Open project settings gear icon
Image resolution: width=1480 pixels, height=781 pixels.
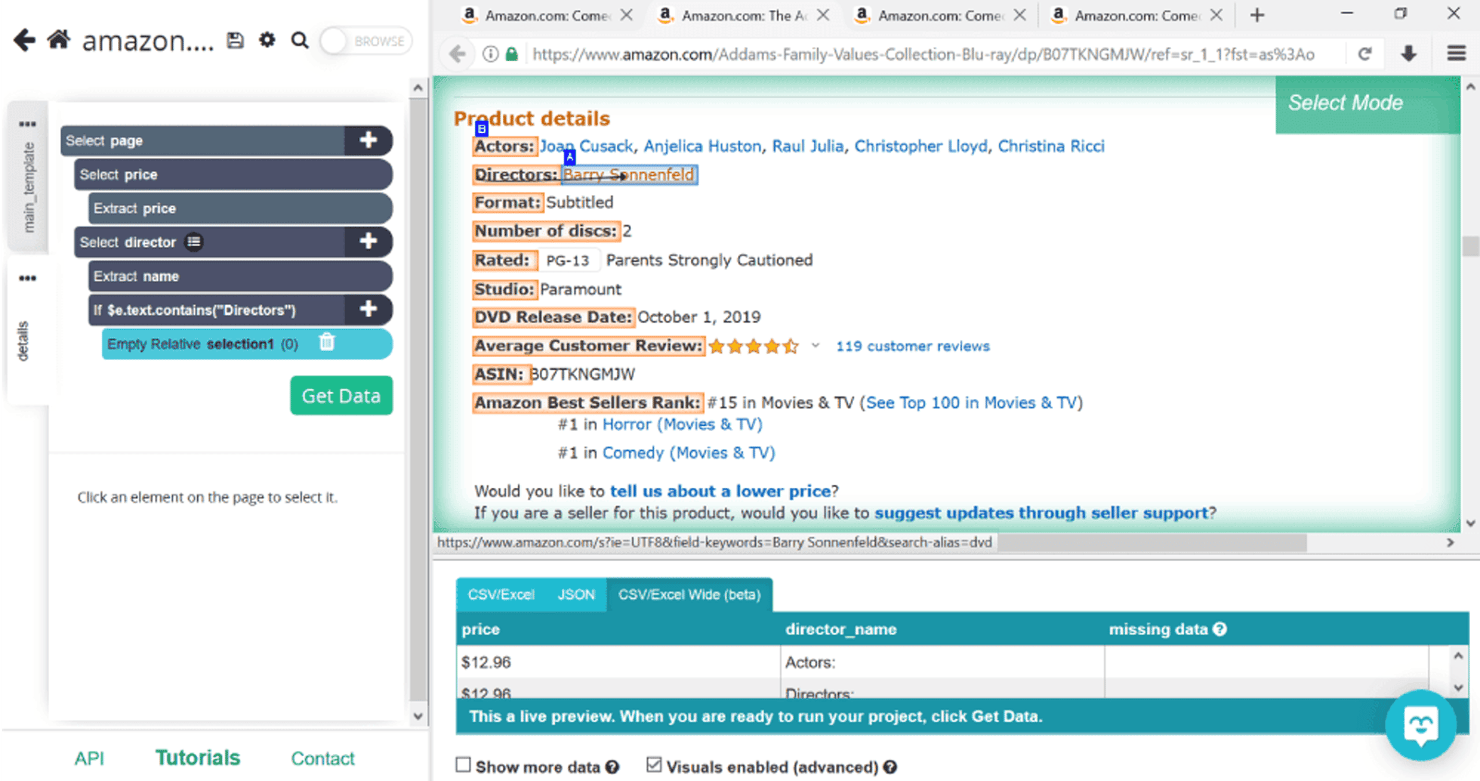click(x=267, y=41)
